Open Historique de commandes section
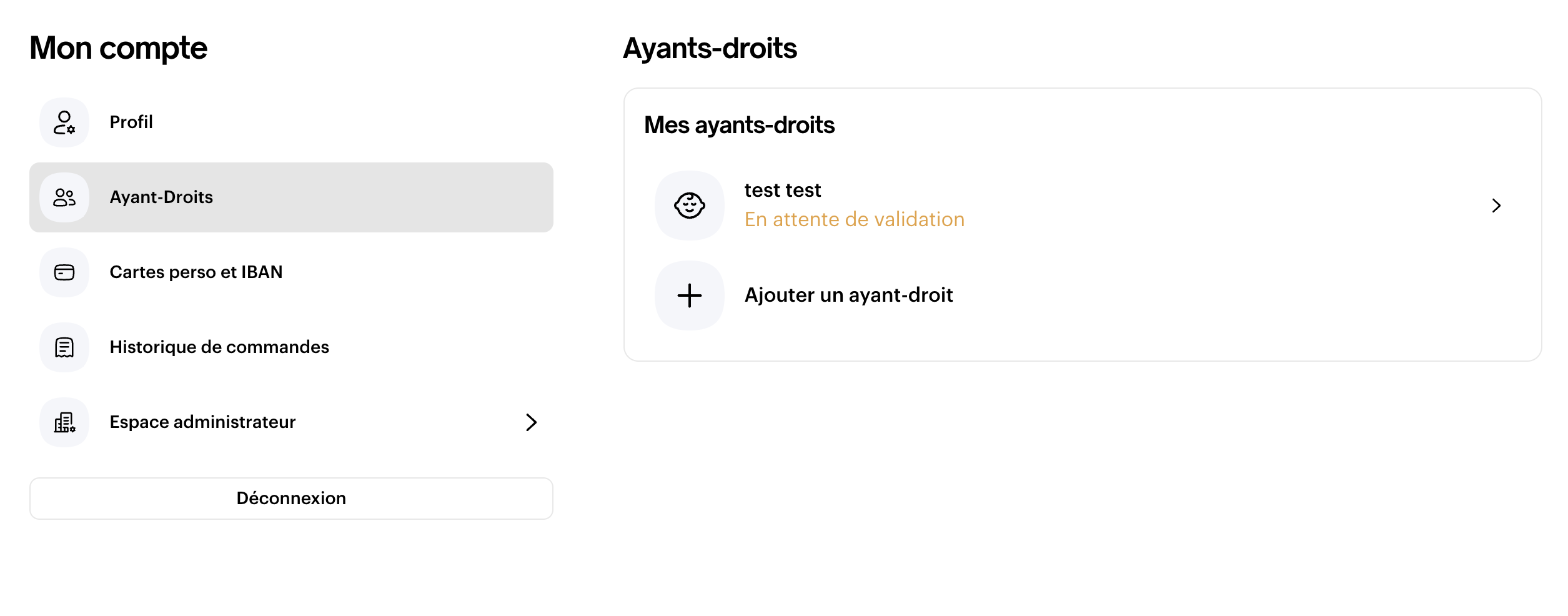Viewport: 1568px width, 616px height. [219, 347]
